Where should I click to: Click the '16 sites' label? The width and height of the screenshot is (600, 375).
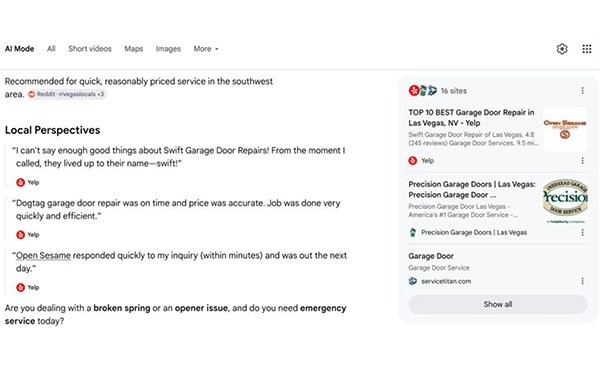click(x=454, y=91)
